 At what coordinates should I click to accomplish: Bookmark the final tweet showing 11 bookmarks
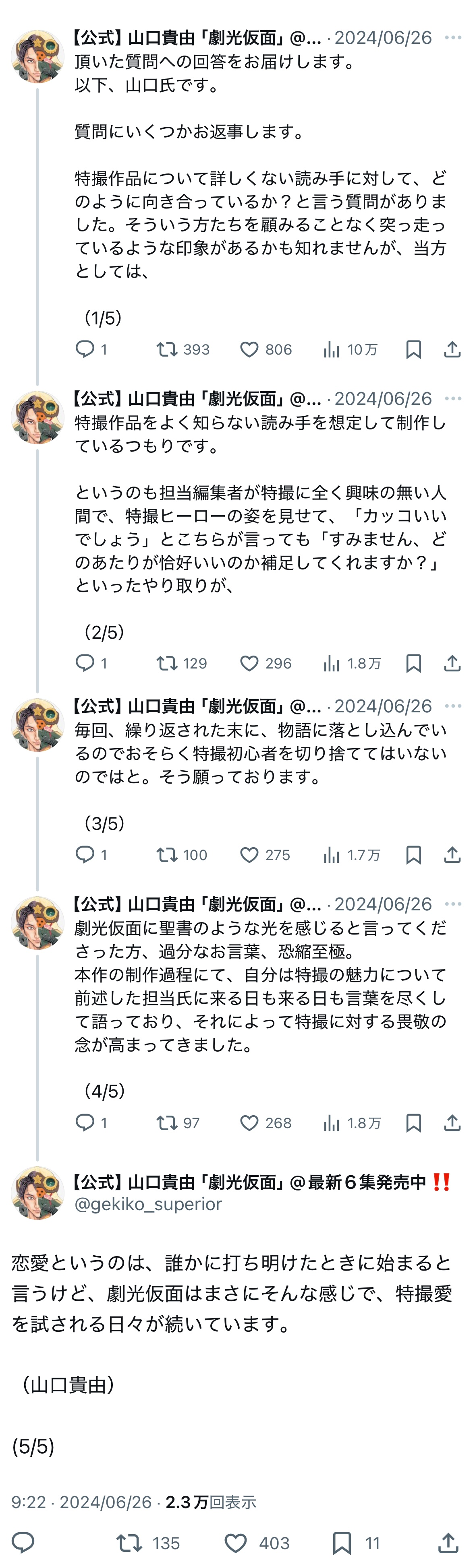click(342, 1543)
